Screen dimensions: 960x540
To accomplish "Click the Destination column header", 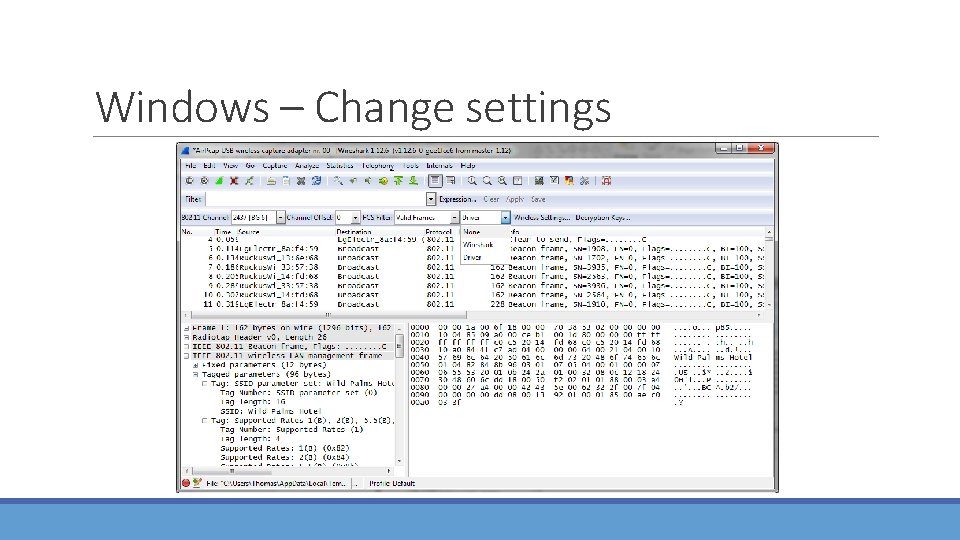I will (x=354, y=232).
